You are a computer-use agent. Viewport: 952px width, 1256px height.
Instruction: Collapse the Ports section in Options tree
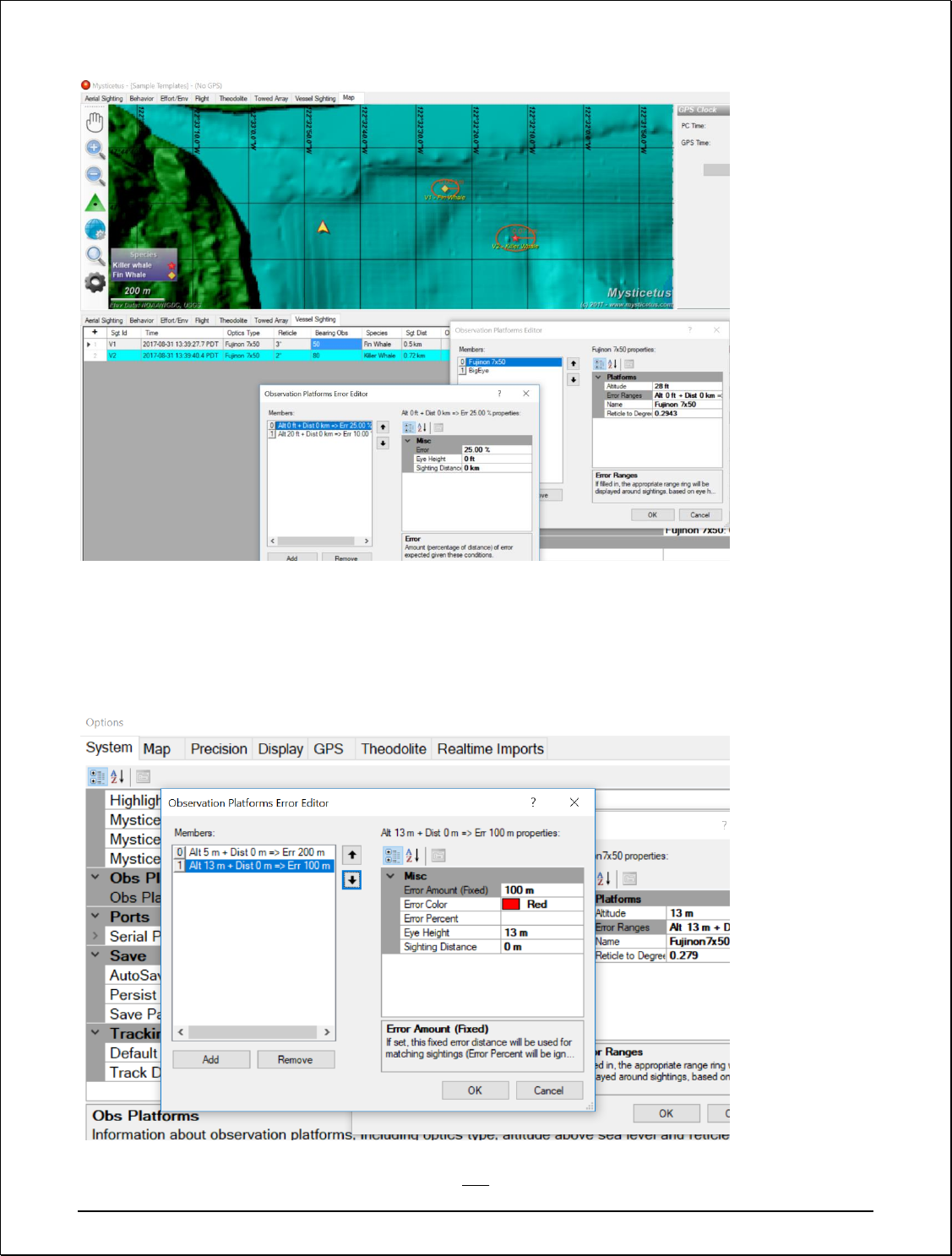(95, 916)
